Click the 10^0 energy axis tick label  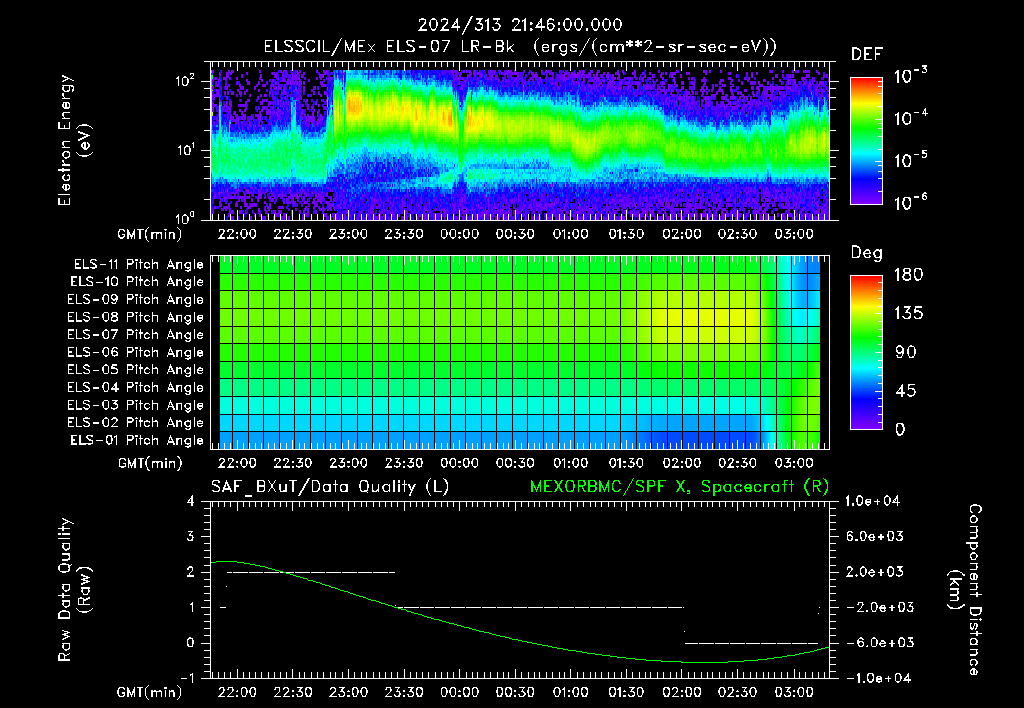click(x=185, y=217)
